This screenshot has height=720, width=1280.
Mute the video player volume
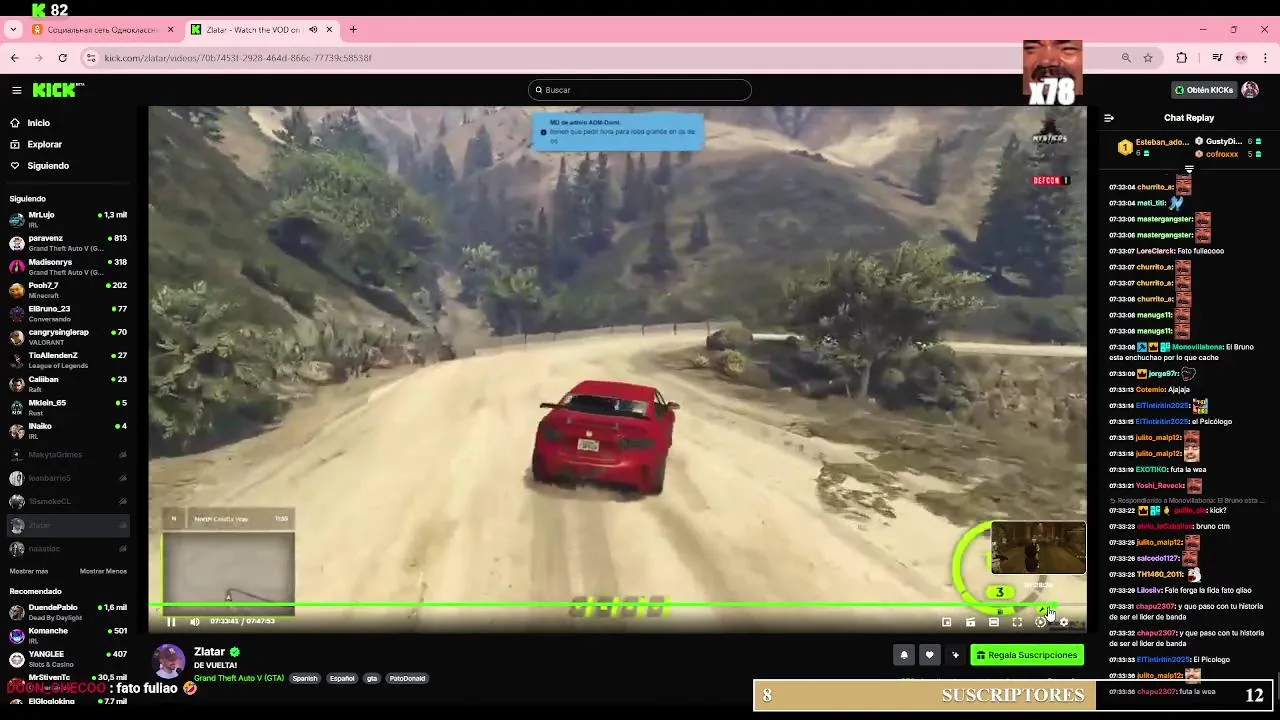(194, 622)
